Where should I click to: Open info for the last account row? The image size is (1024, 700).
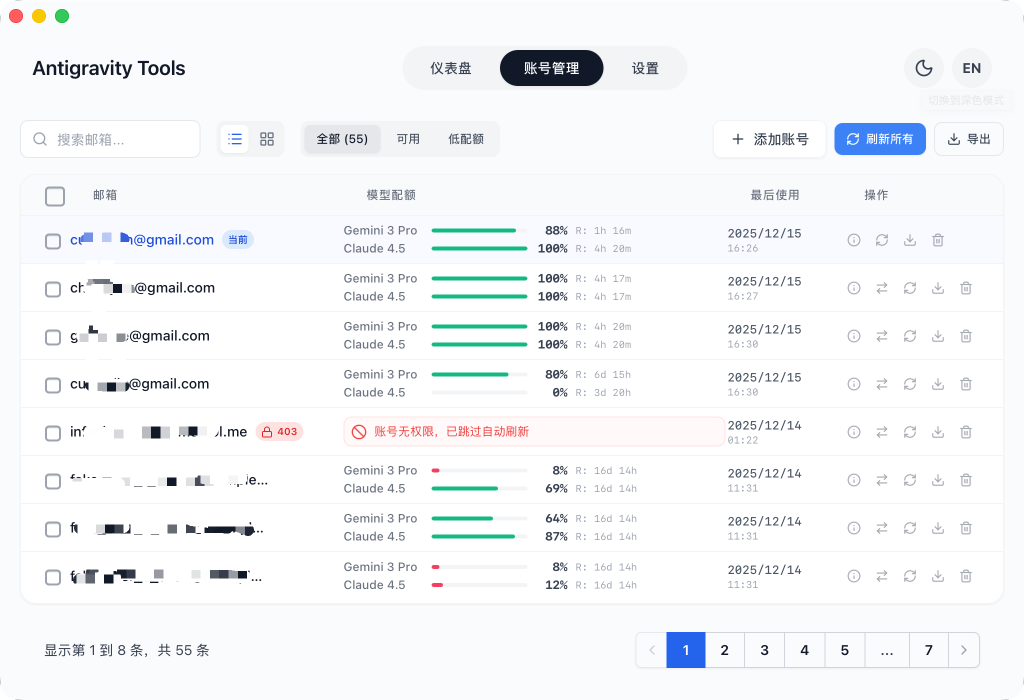click(x=853, y=576)
